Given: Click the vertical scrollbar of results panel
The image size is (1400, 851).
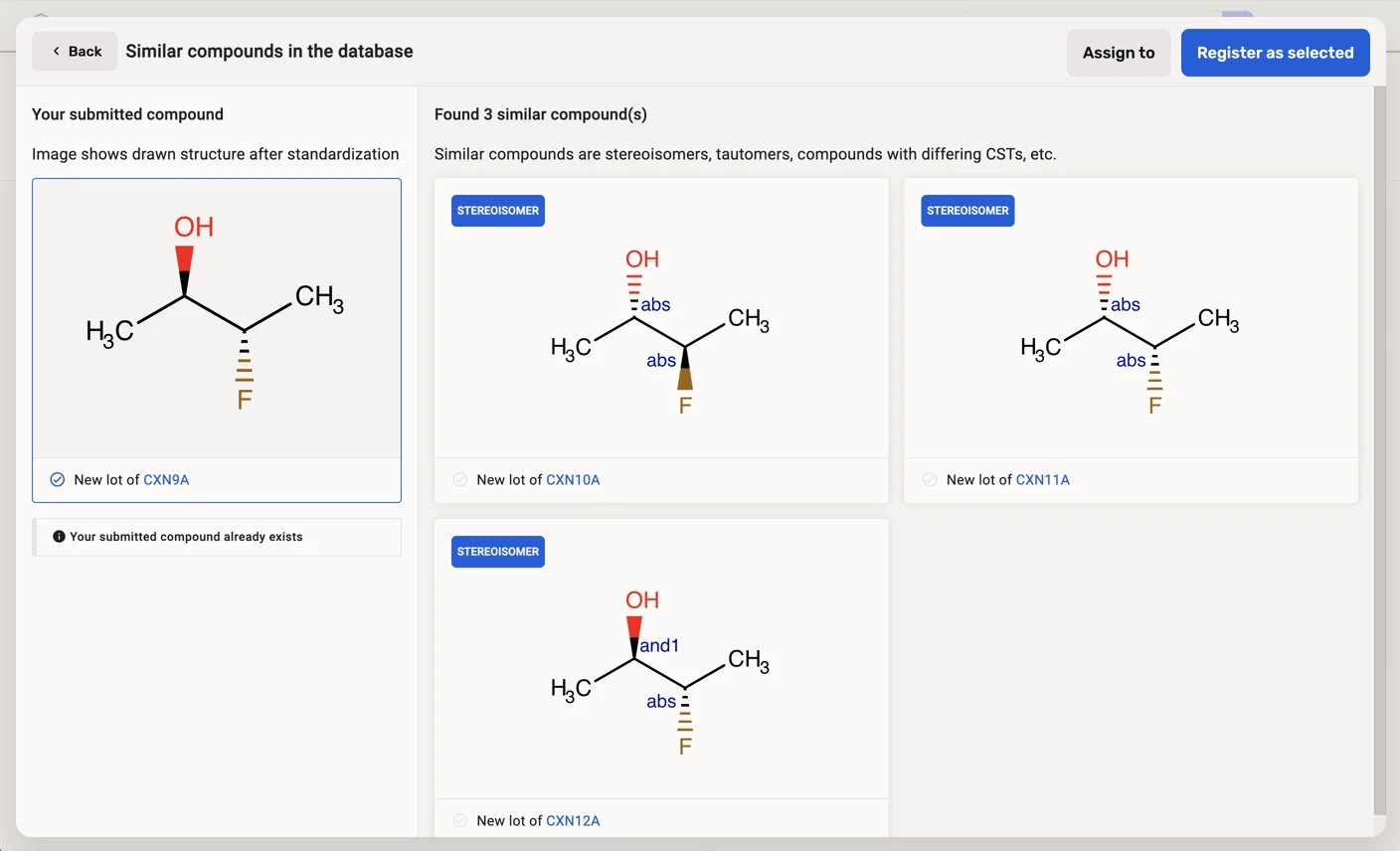Looking at the screenshot, I should pos(1379,450).
